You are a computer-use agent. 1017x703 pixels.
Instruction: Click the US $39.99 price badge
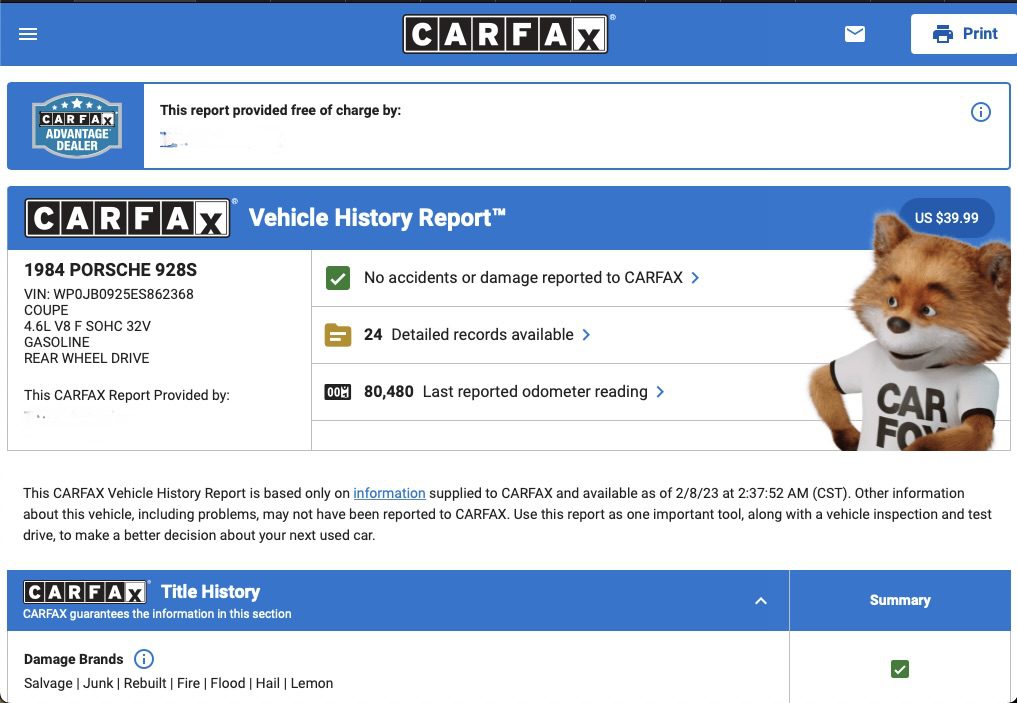[x=946, y=218]
